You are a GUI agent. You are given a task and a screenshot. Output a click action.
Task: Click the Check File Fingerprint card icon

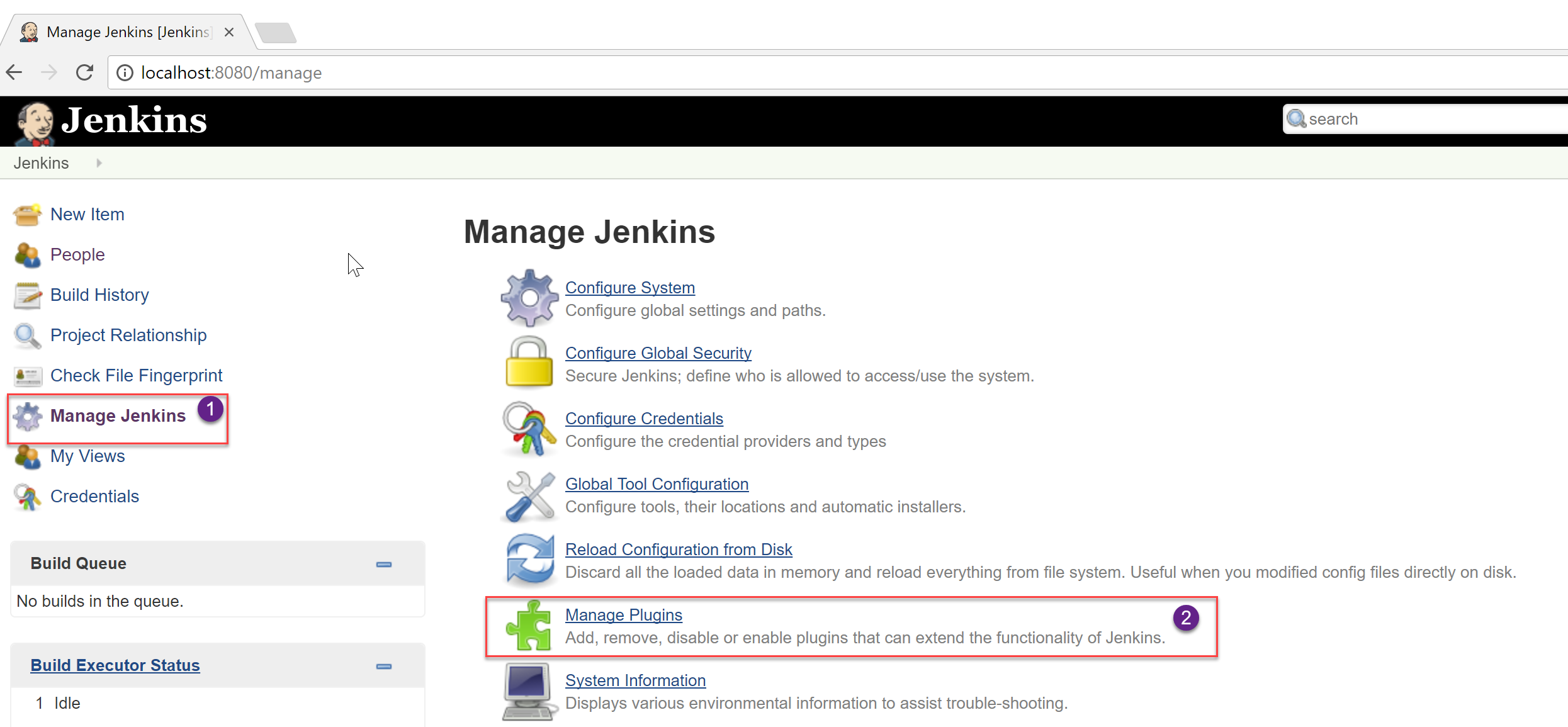pos(27,376)
